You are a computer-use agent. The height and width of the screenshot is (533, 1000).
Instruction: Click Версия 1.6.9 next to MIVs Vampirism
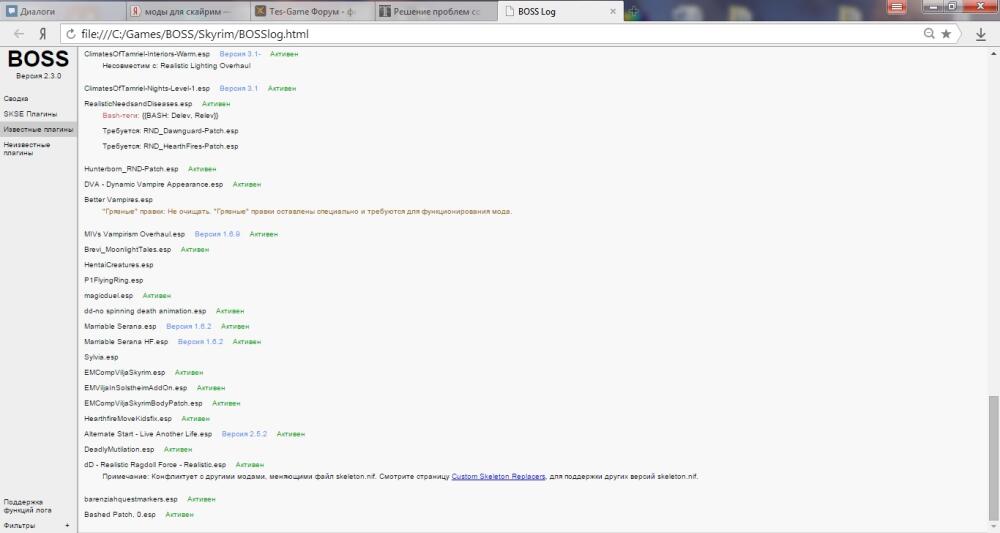click(x=217, y=234)
